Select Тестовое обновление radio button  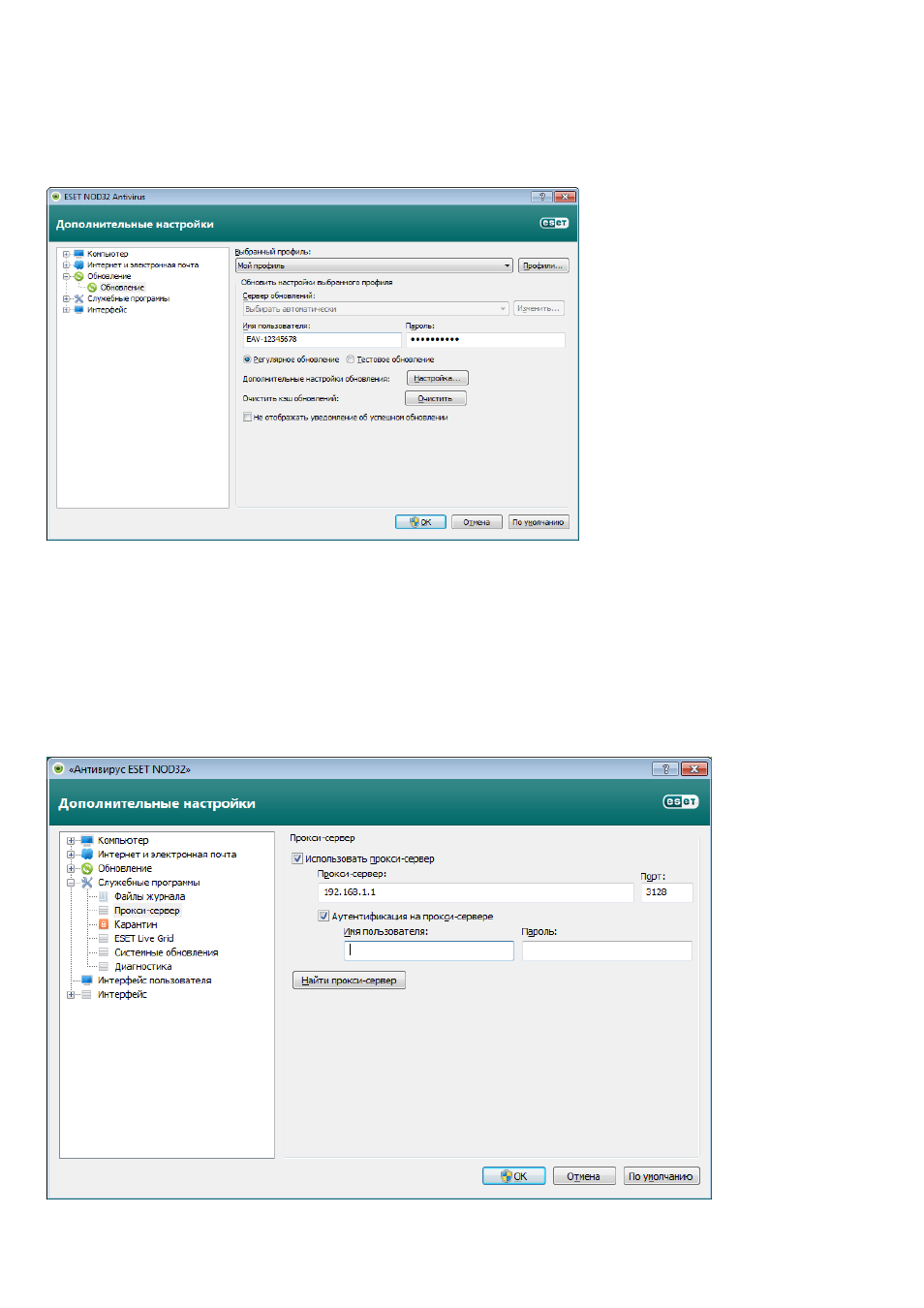[x=351, y=359]
